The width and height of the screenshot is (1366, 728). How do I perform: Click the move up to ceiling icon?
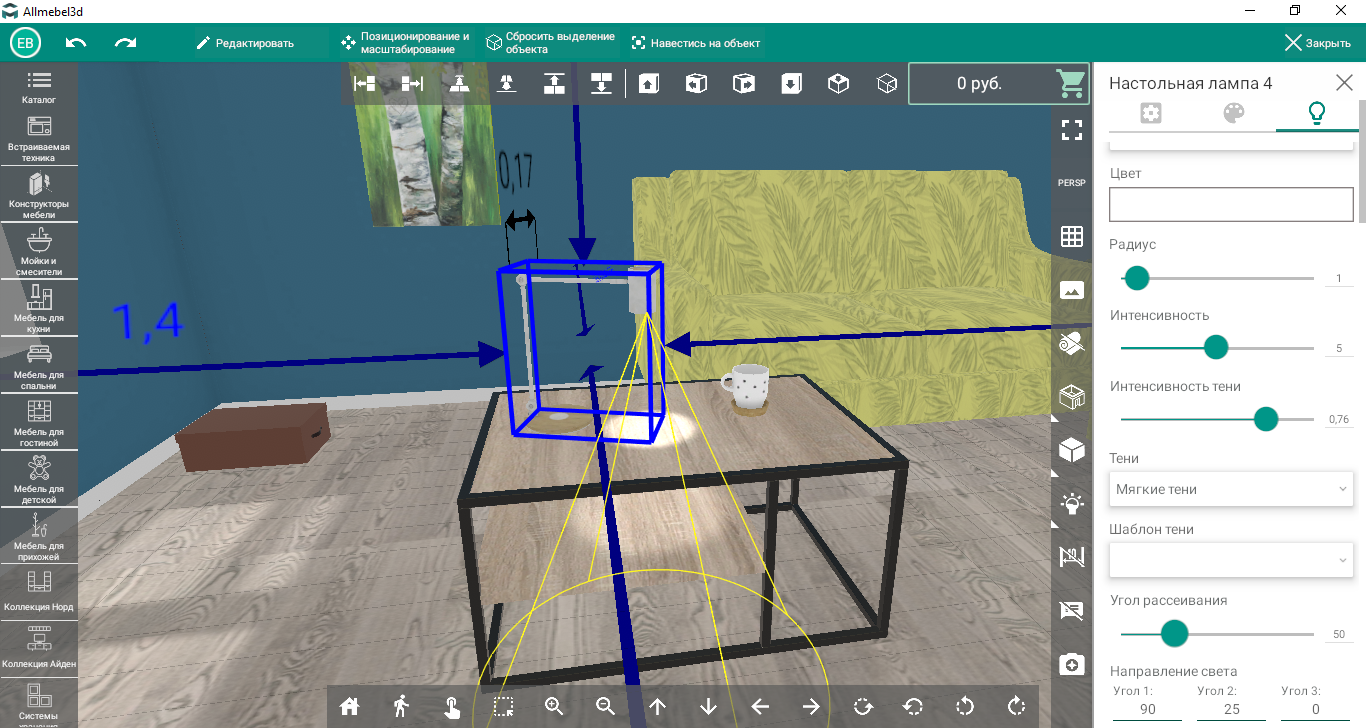(x=554, y=84)
